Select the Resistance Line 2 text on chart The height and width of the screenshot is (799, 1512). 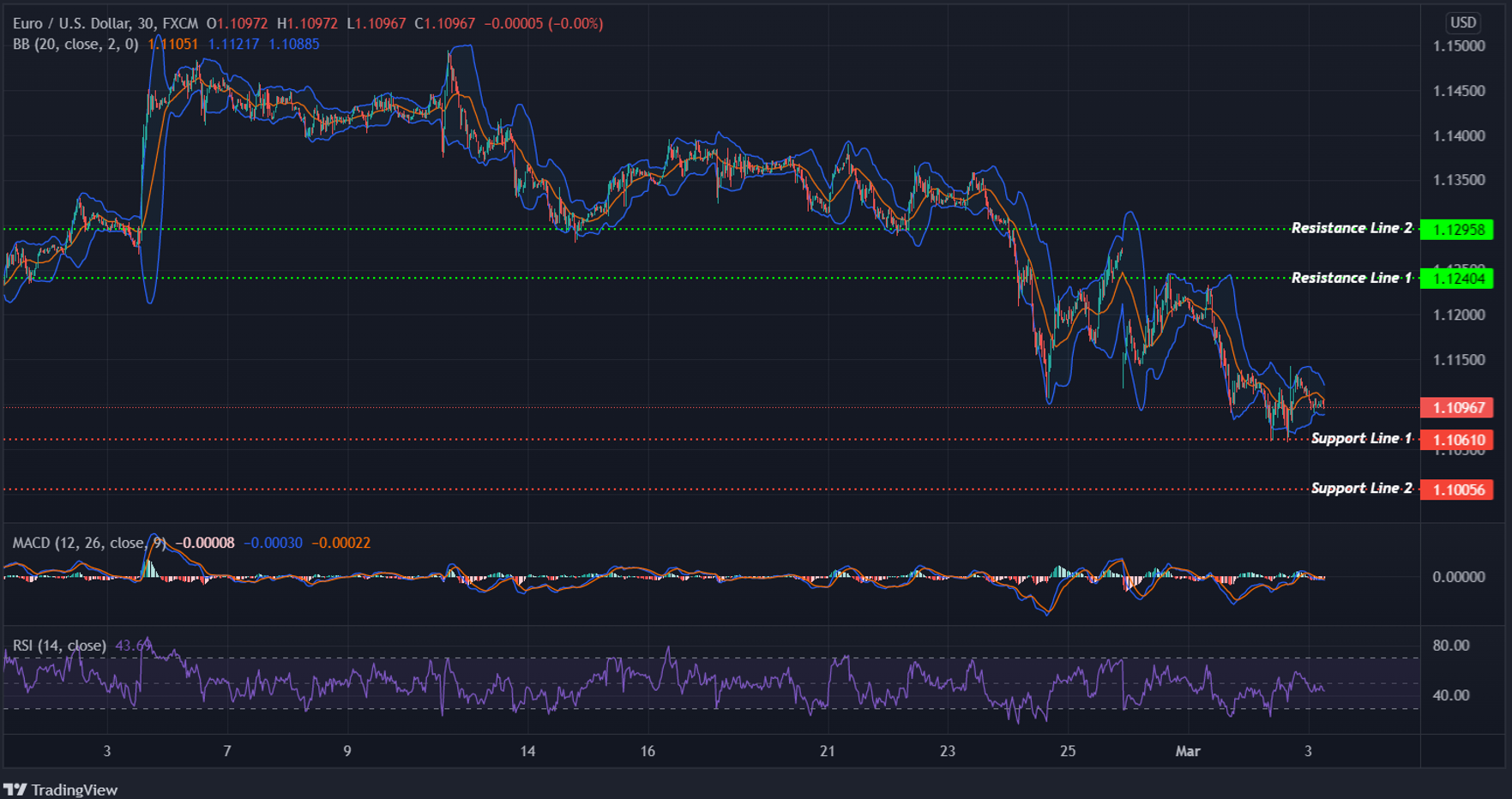coord(1352,227)
